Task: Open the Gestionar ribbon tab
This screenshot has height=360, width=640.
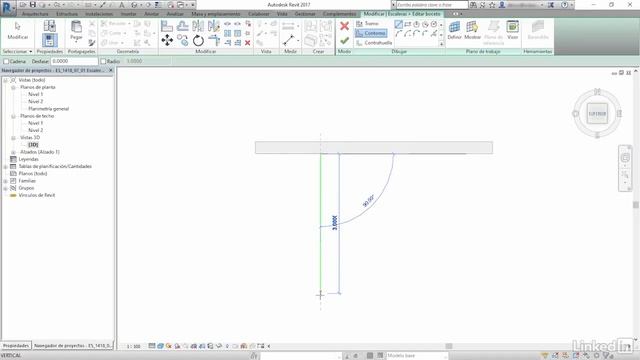Action: [x=305, y=14]
